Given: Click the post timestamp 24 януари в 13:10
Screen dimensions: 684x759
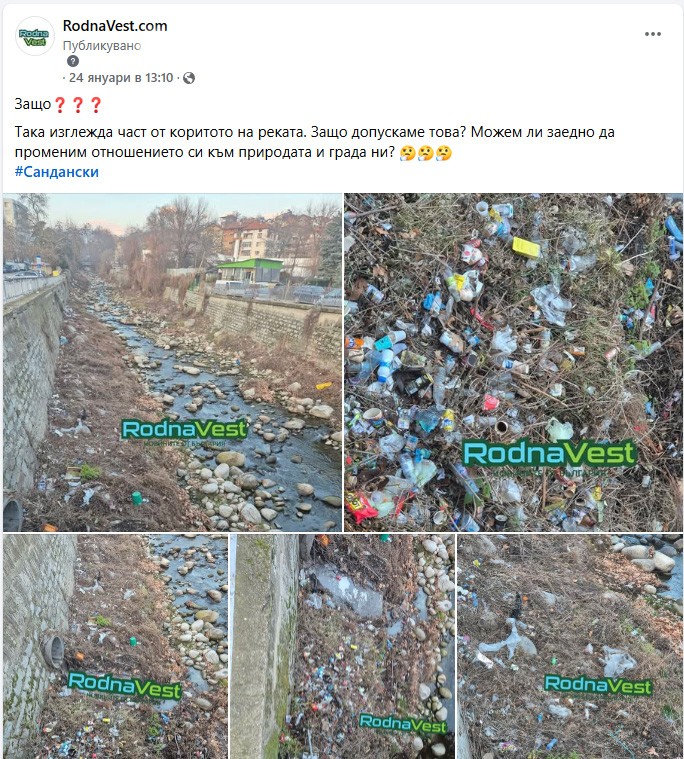Looking at the screenshot, I should point(121,77).
